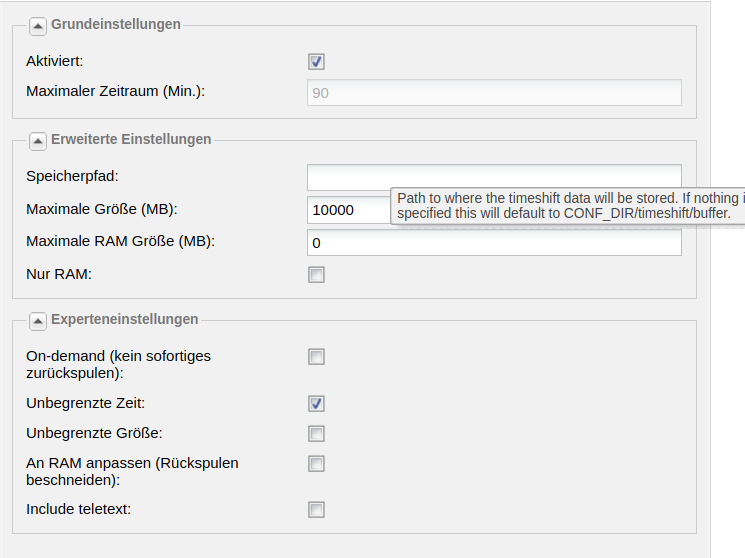The height and width of the screenshot is (558, 745).
Task: Click the Grundeinstellungen section title
Action: click(116, 24)
